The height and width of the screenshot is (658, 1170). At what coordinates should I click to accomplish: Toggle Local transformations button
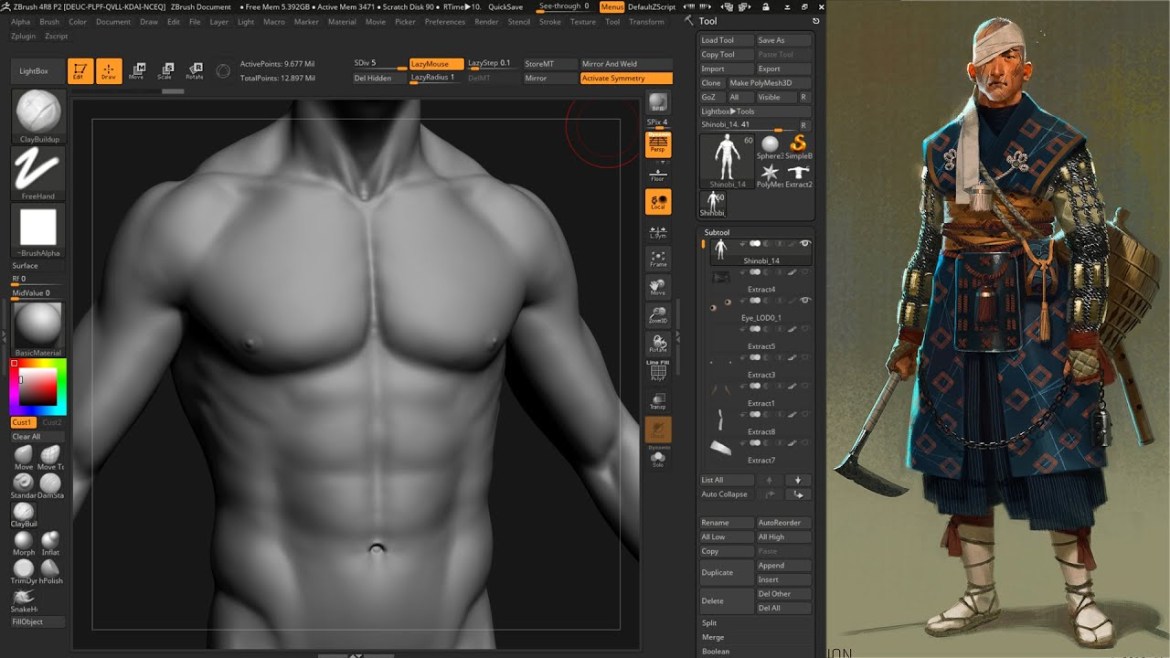click(657, 202)
